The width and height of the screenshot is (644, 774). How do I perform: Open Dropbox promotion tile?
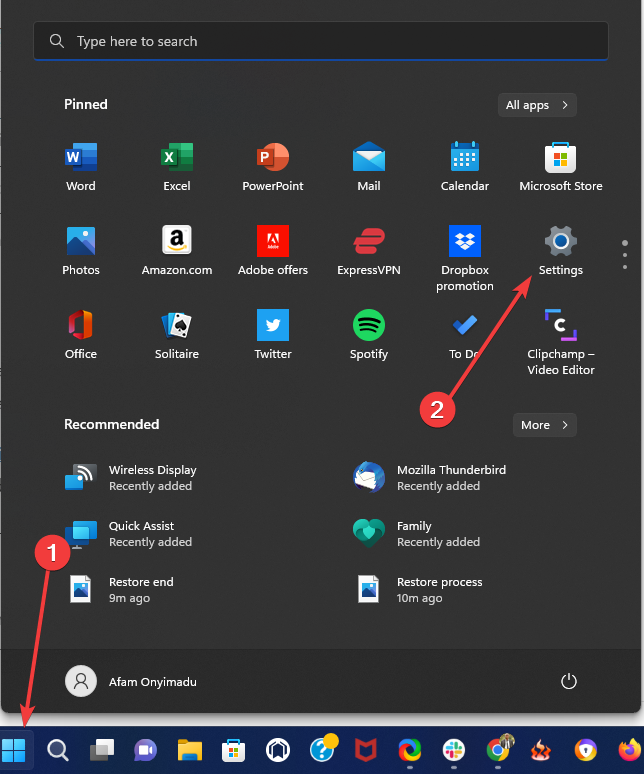[464, 258]
